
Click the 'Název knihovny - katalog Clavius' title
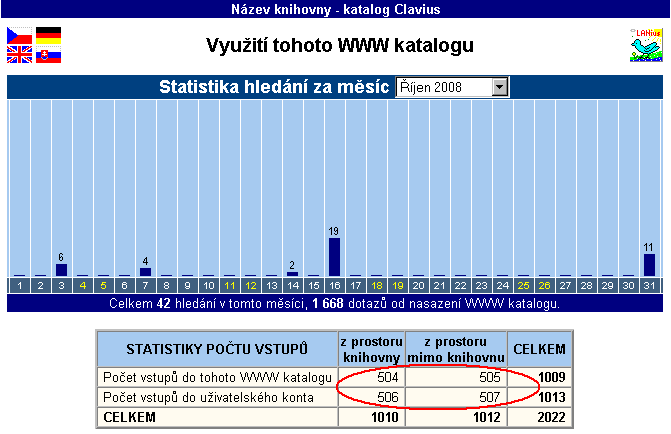point(336,9)
